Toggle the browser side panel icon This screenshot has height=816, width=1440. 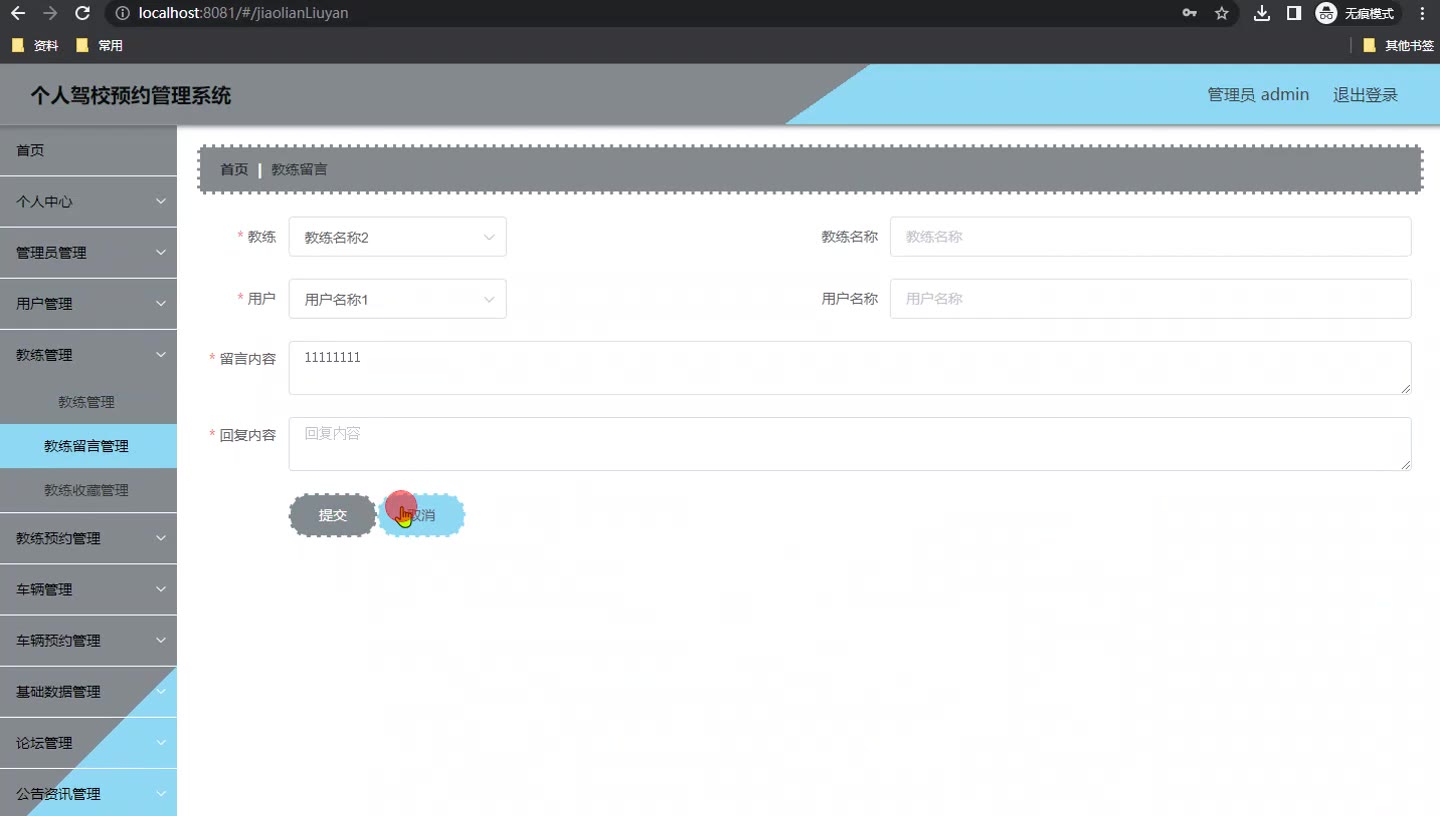(1293, 14)
